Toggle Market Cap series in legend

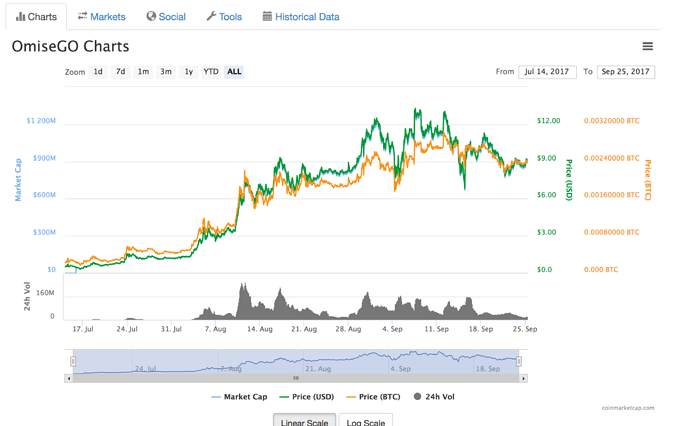pyautogui.click(x=239, y=397)
